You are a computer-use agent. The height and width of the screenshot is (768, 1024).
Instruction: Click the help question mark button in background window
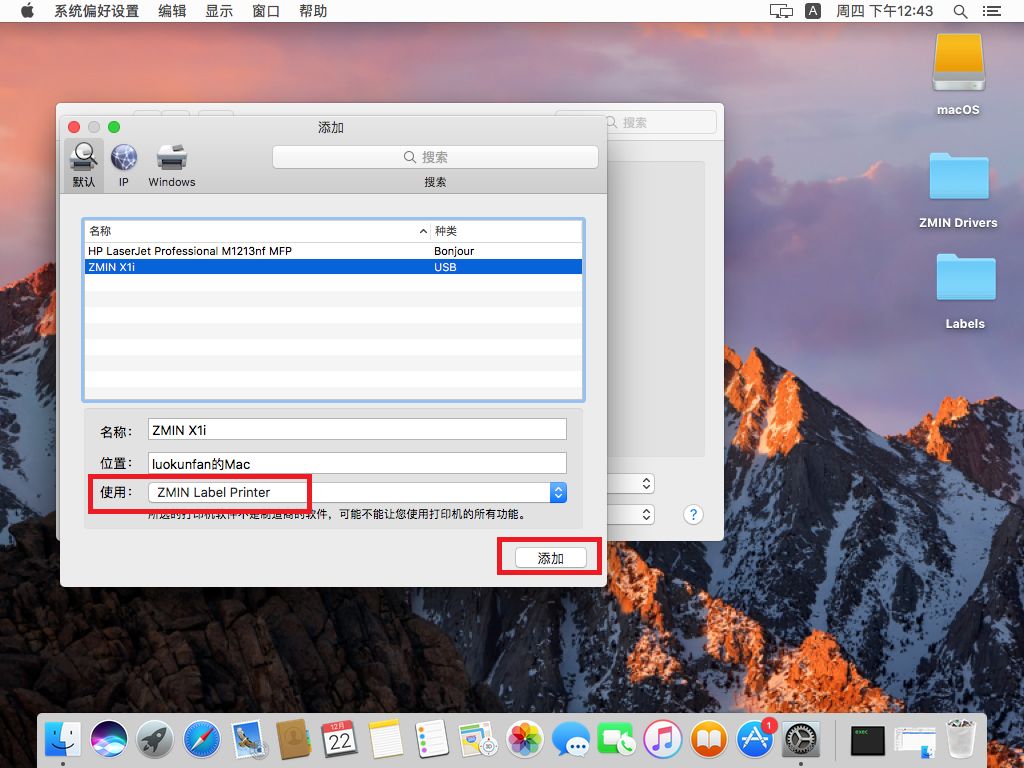click(694, 515)
